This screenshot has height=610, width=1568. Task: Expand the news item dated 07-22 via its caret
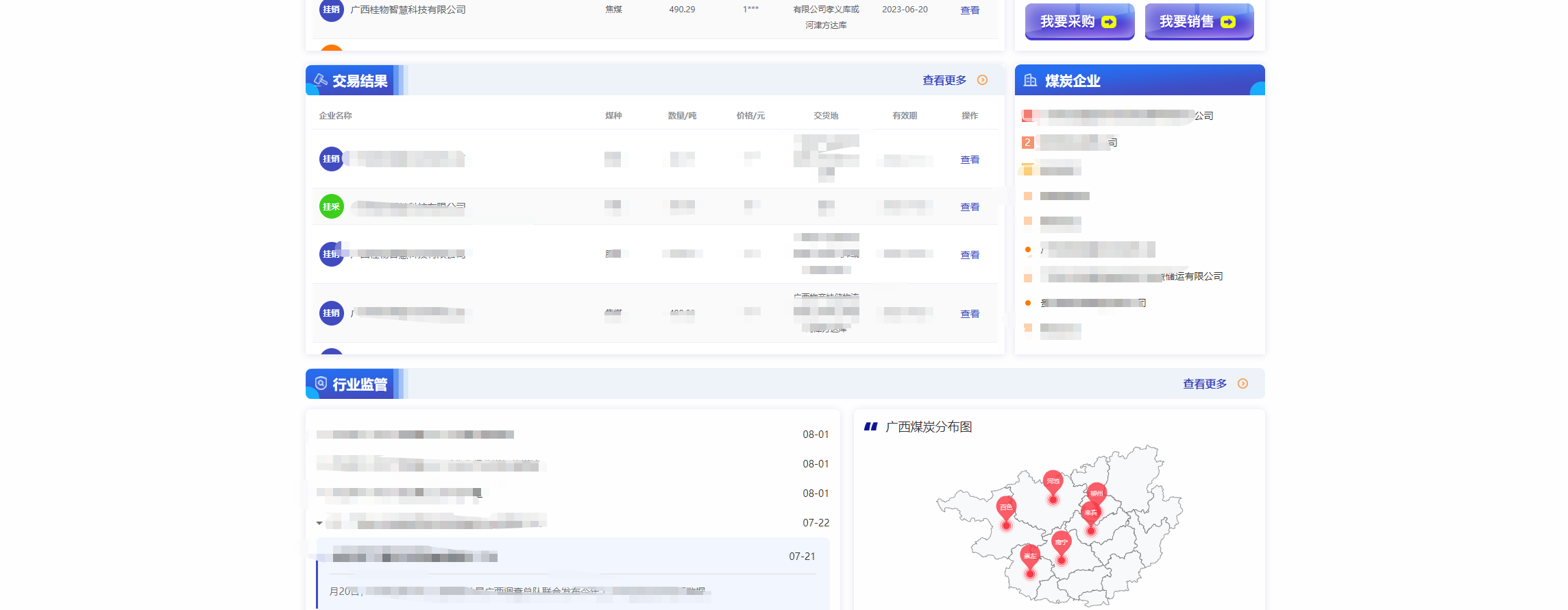(x=319, y=523)
